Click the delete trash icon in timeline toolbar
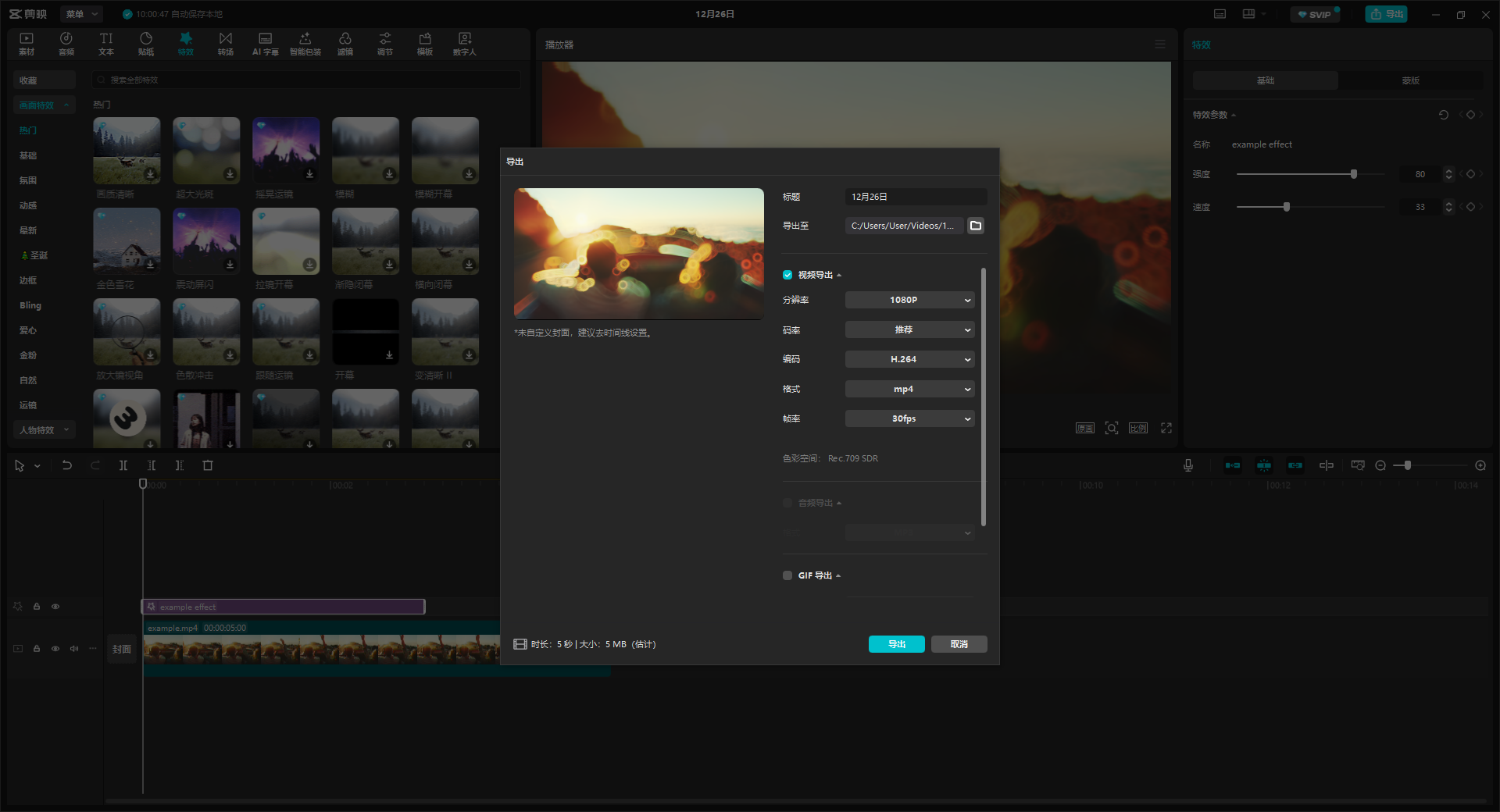Image resolution: width=1500 pixels, height=812 pixels. click(208, 465)
